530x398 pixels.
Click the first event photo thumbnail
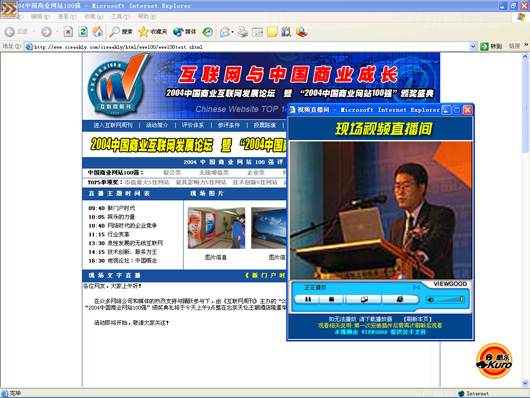[216, 228]
